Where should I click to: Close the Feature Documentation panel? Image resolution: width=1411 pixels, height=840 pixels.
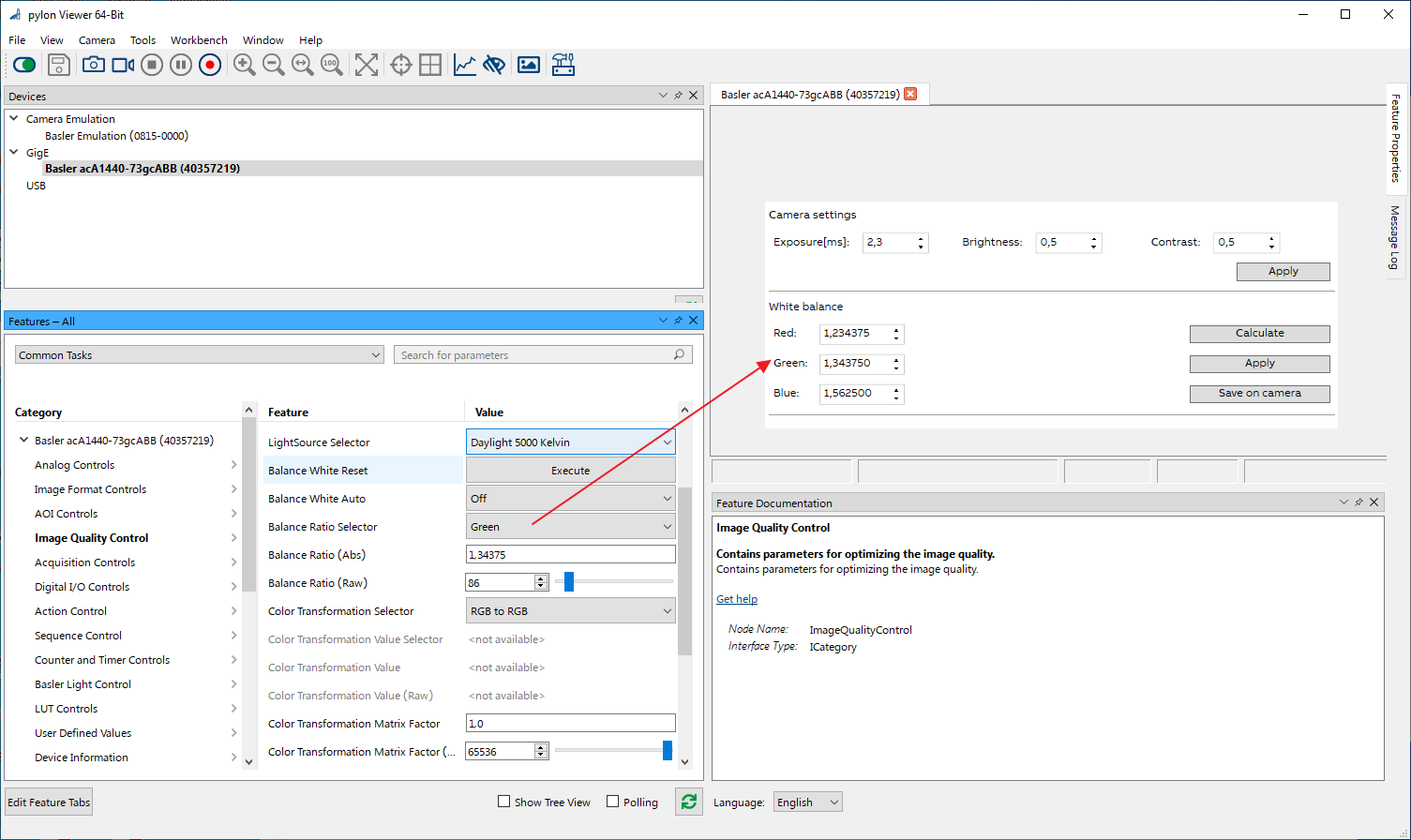1374,502
